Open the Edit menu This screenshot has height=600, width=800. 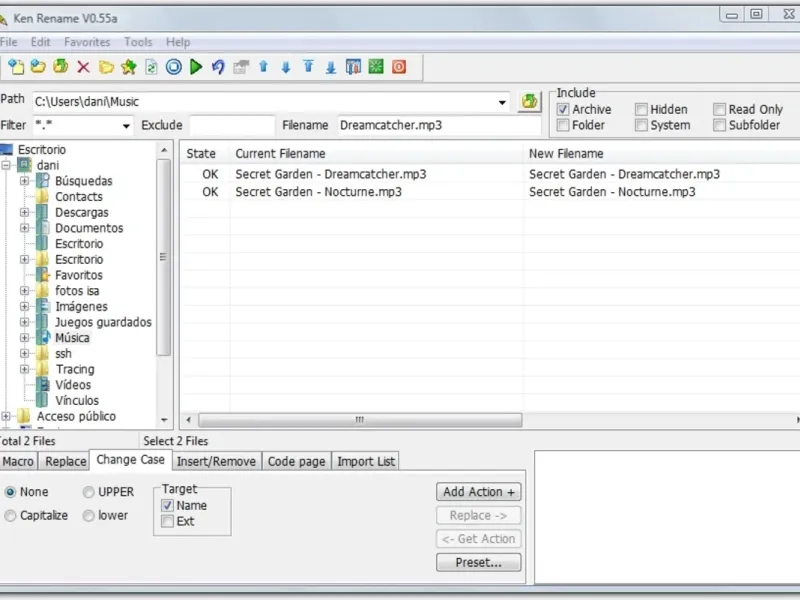pyautogui.click(x=40, y=42)
